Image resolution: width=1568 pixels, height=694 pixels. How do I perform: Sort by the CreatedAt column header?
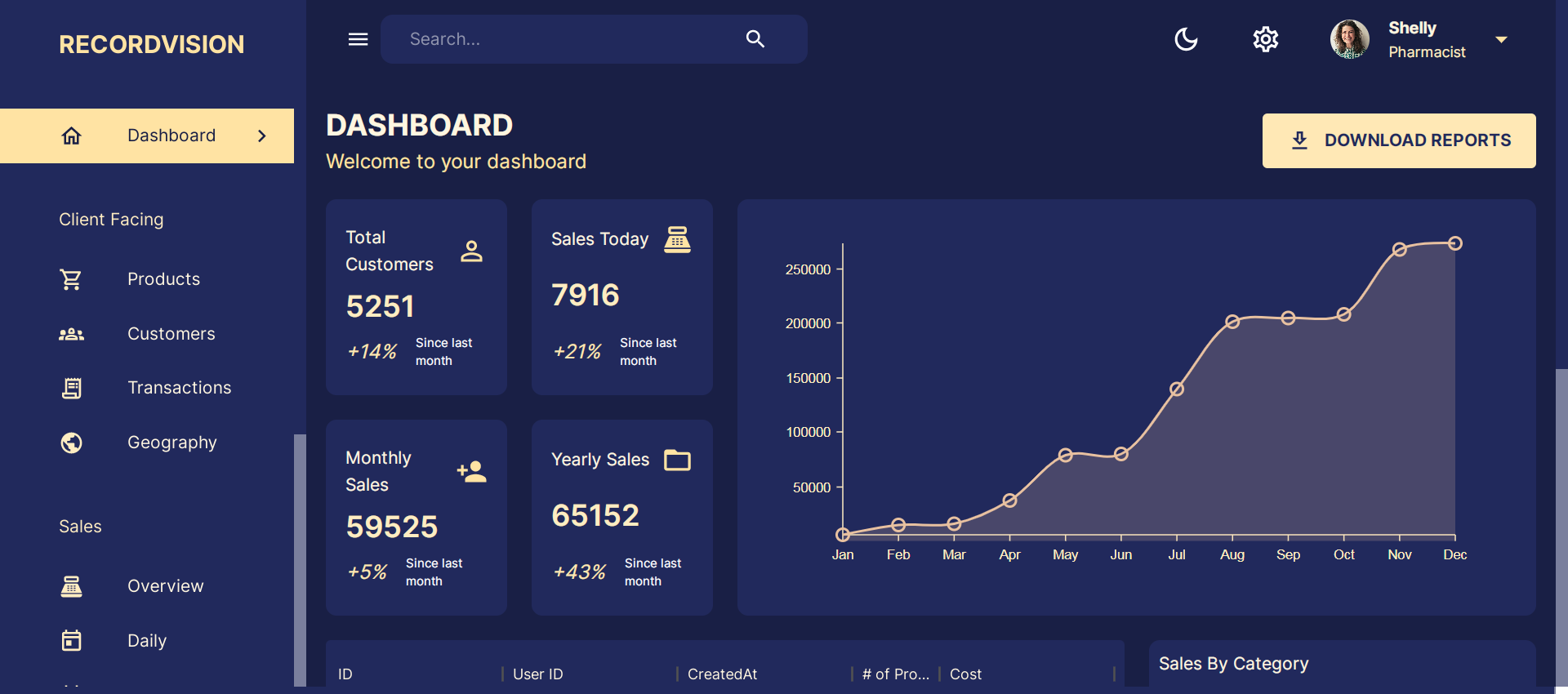point(723,674)
